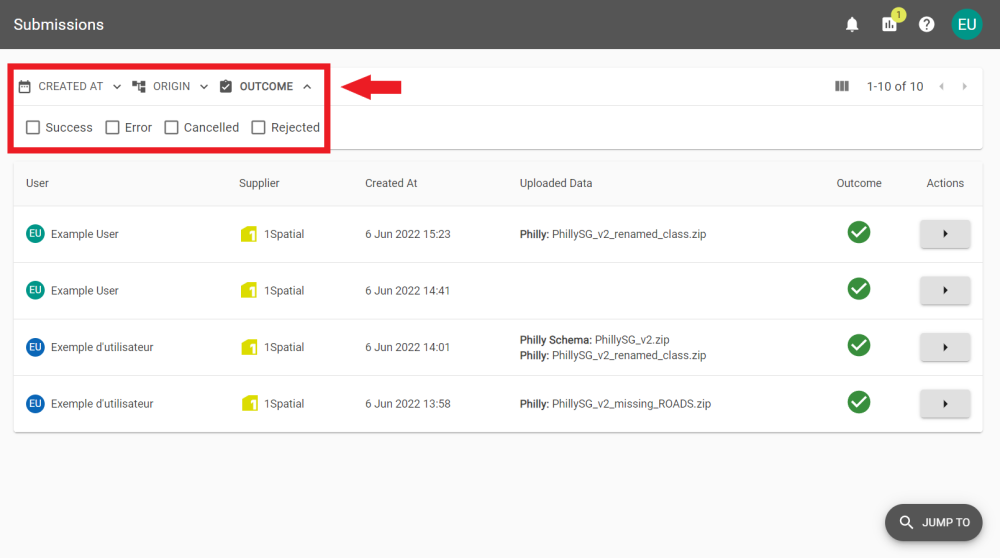Go to previous page of results
The height and width of the screenshot is (558, 1000).
(x=941, y=86)
